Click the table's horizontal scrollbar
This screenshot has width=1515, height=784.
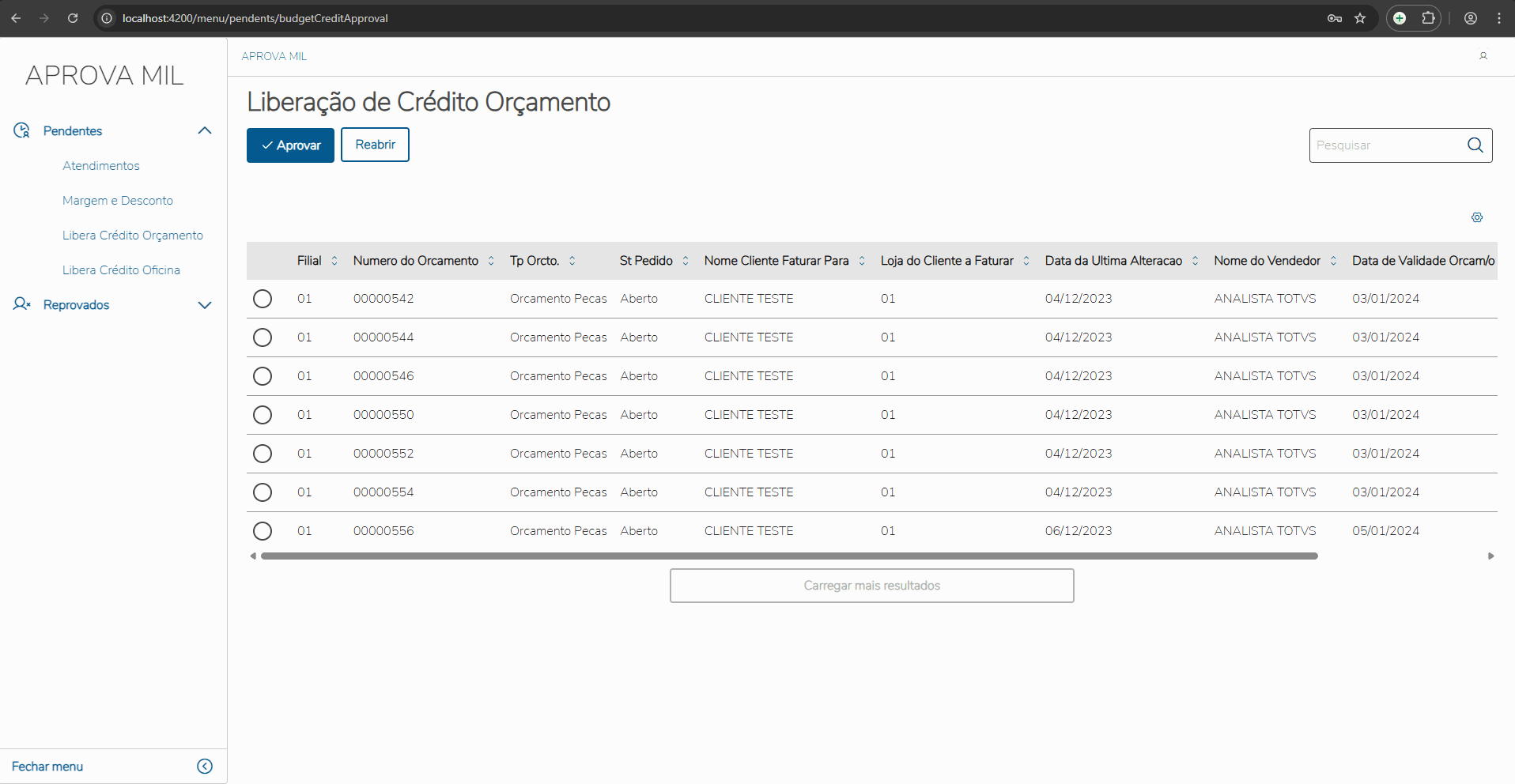click(788, 556)
